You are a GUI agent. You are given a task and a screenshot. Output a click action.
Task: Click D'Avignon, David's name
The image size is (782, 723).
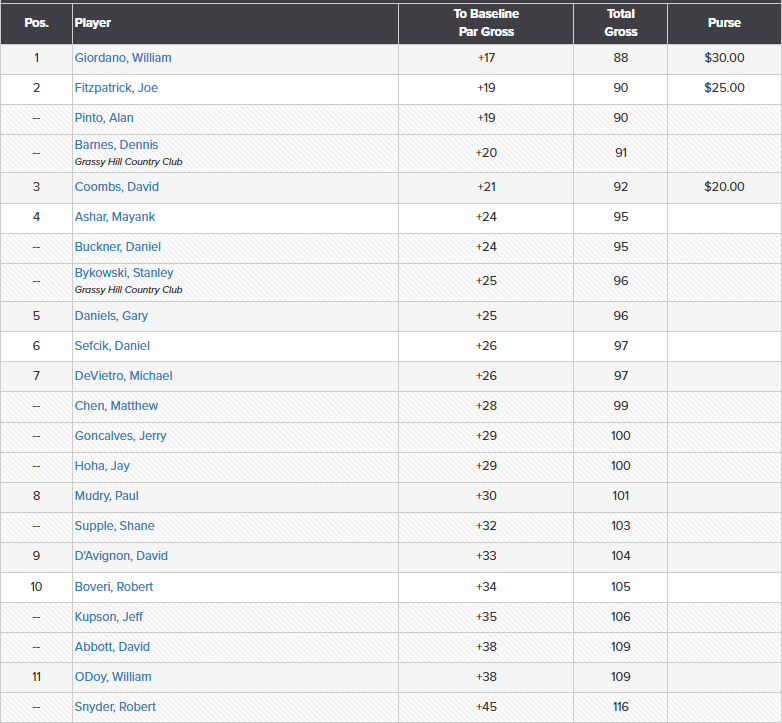[x=121, y=556]
